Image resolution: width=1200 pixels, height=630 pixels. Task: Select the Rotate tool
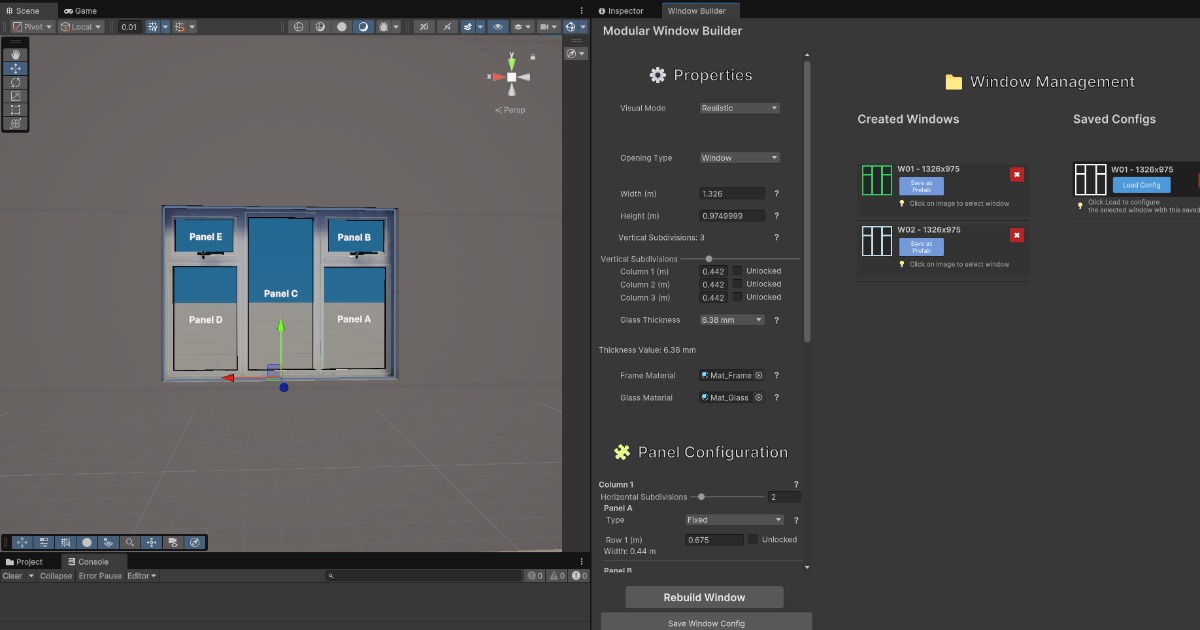click(x=14, y=82)
